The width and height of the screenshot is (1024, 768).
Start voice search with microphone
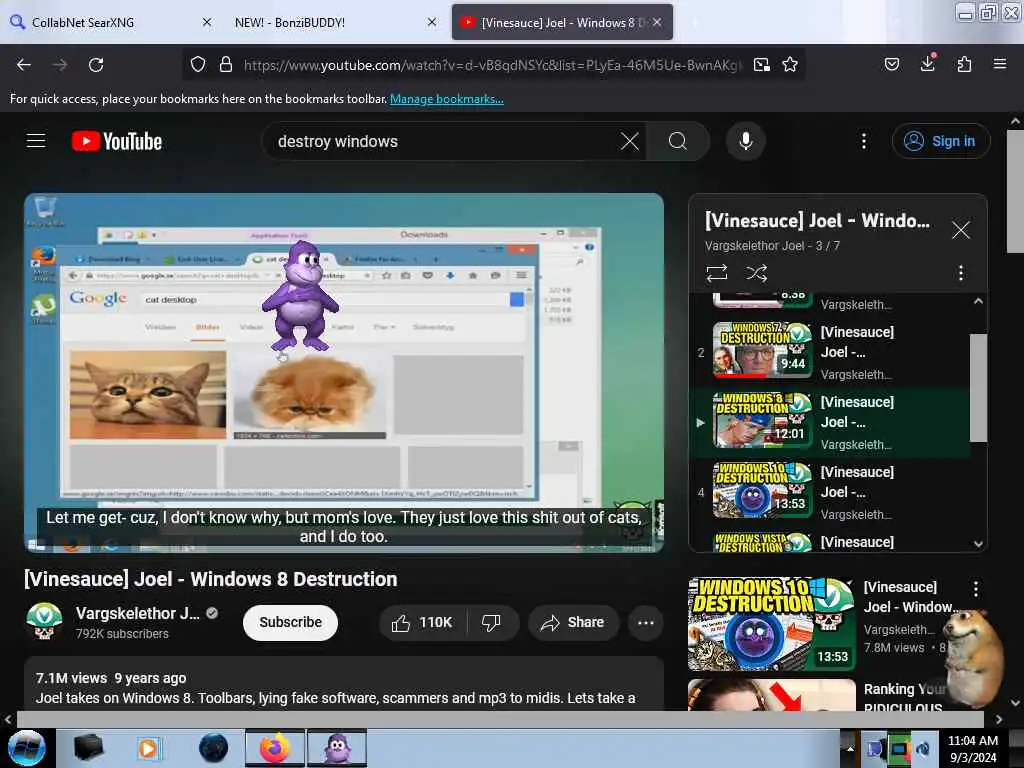(746, 141)
